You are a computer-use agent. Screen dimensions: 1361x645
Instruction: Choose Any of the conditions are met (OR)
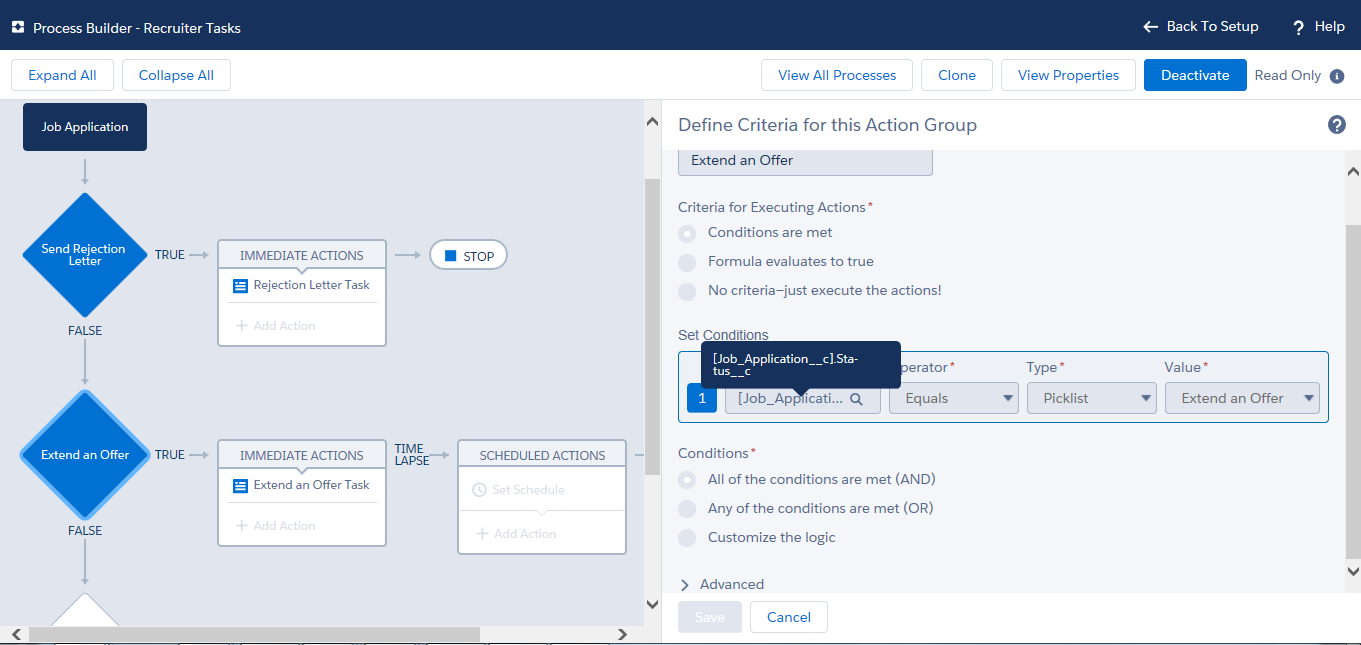687,509
